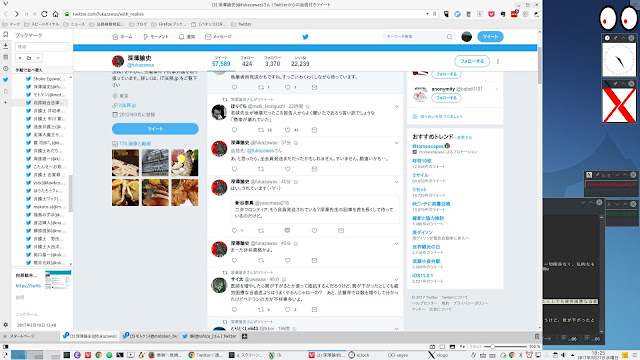Open the モーメント navigation item
Viewport: 640px width, 360px height.
155,37
